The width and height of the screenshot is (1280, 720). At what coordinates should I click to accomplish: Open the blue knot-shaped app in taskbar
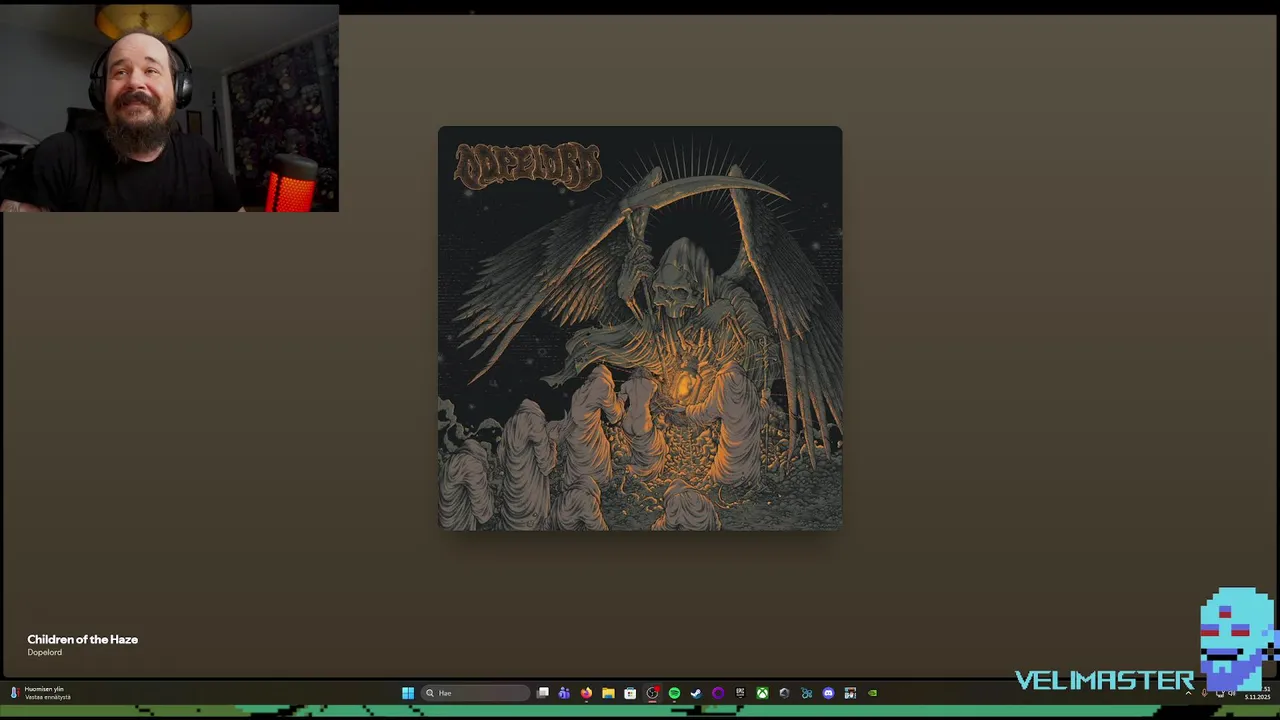(x=806, y=693)
